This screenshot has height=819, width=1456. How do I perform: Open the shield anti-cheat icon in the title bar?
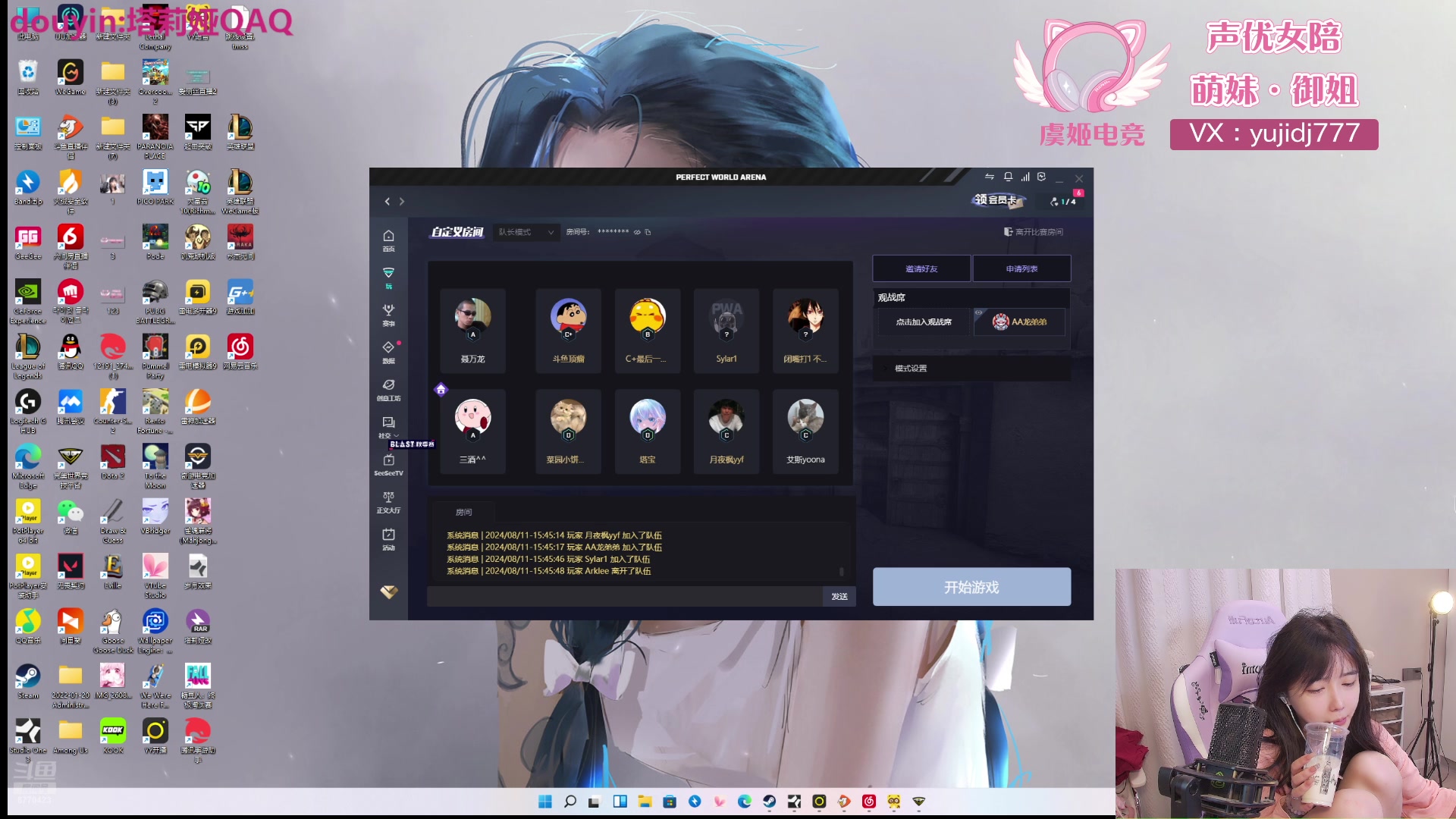[1041, 177]
